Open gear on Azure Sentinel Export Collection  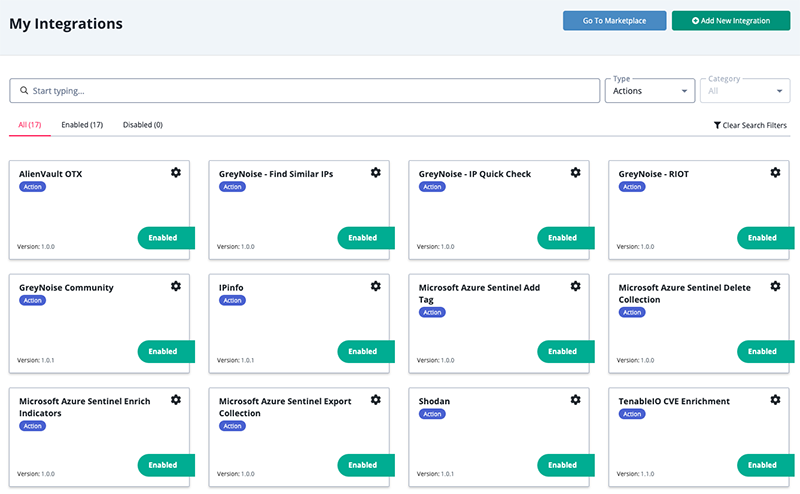[x=376, y=400]
